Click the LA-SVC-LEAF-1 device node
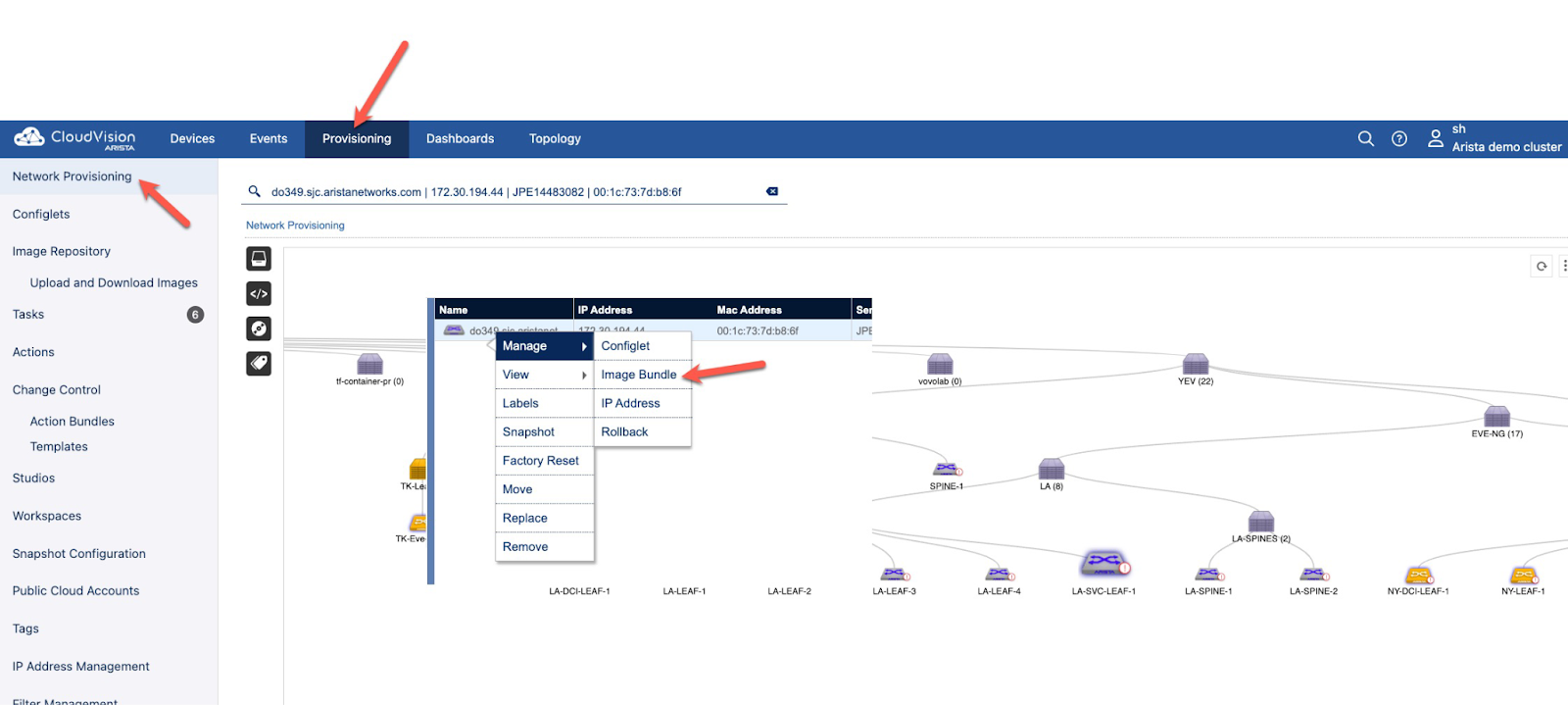The height and width of the screenshot is (705, 1568). pos(1104,566)
